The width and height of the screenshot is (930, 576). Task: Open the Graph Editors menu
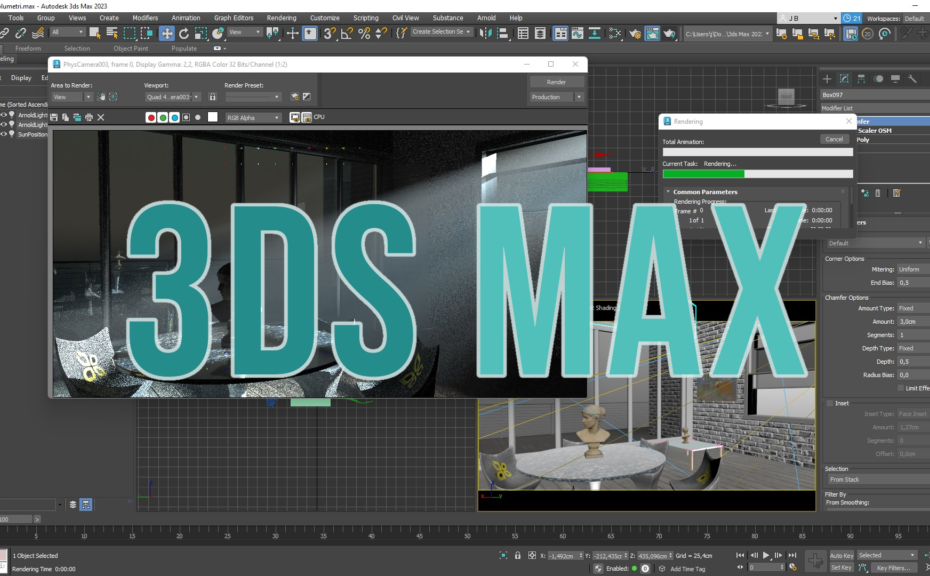[x=234, y=18]
